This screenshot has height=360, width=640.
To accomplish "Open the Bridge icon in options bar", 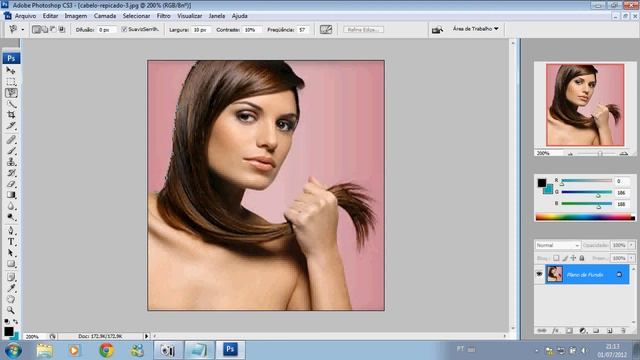I will click(x=437, y=29).
